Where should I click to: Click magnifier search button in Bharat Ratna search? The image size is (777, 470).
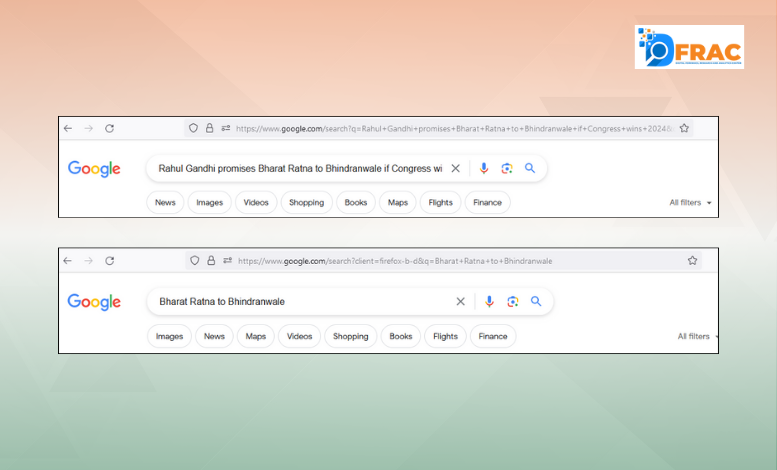point(536,301)
